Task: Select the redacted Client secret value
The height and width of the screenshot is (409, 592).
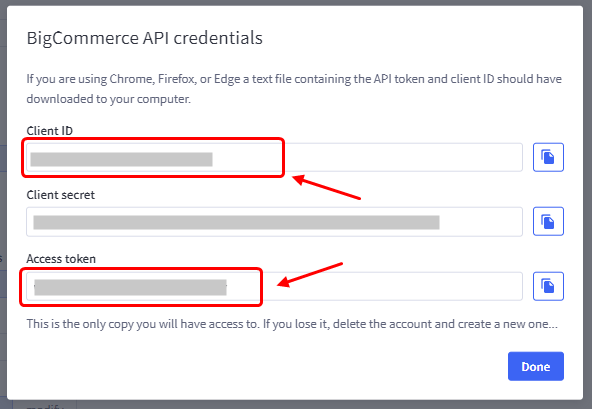Action: pos(236,222)
